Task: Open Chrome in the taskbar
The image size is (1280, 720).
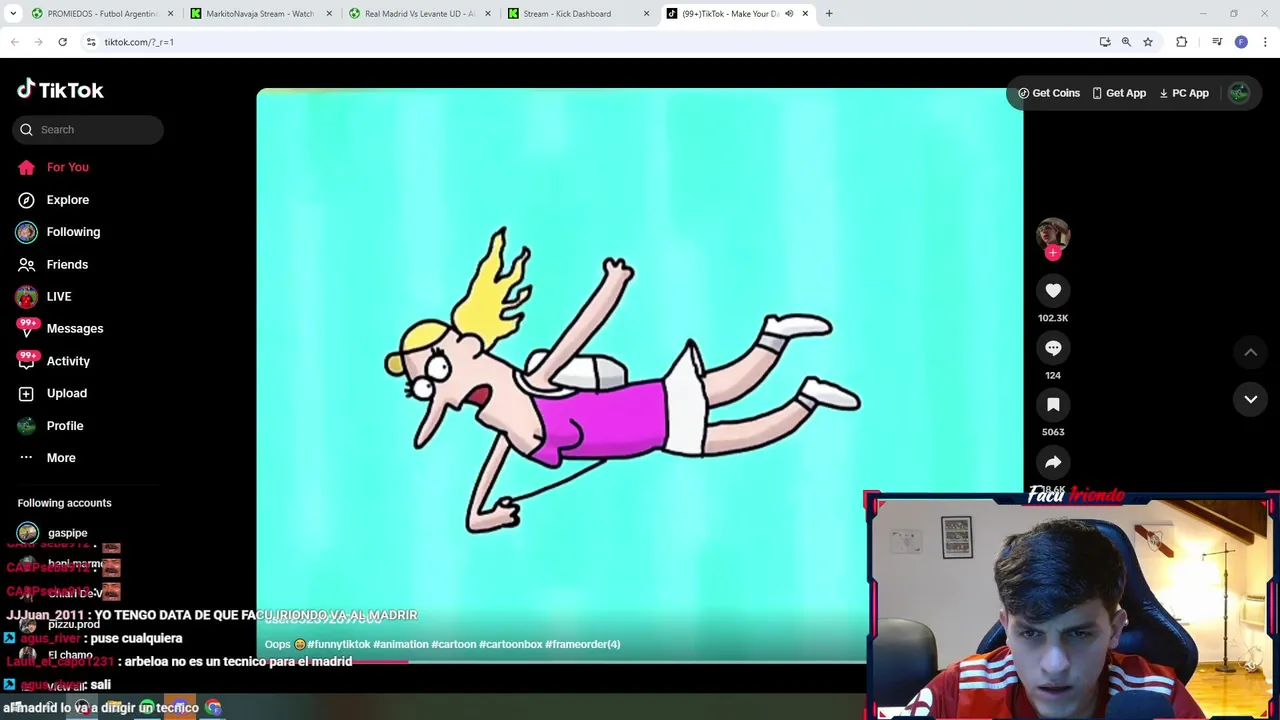Action: coord(213,707)
